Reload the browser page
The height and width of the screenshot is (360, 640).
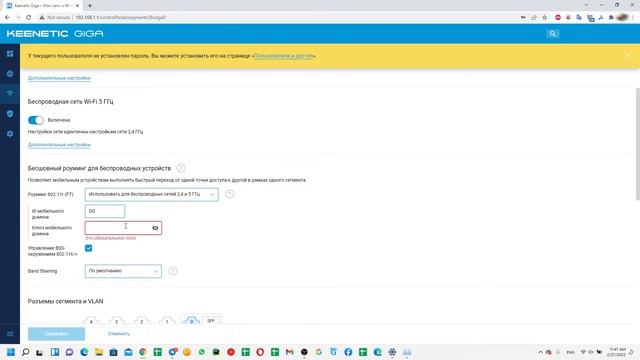pos(29,18)
